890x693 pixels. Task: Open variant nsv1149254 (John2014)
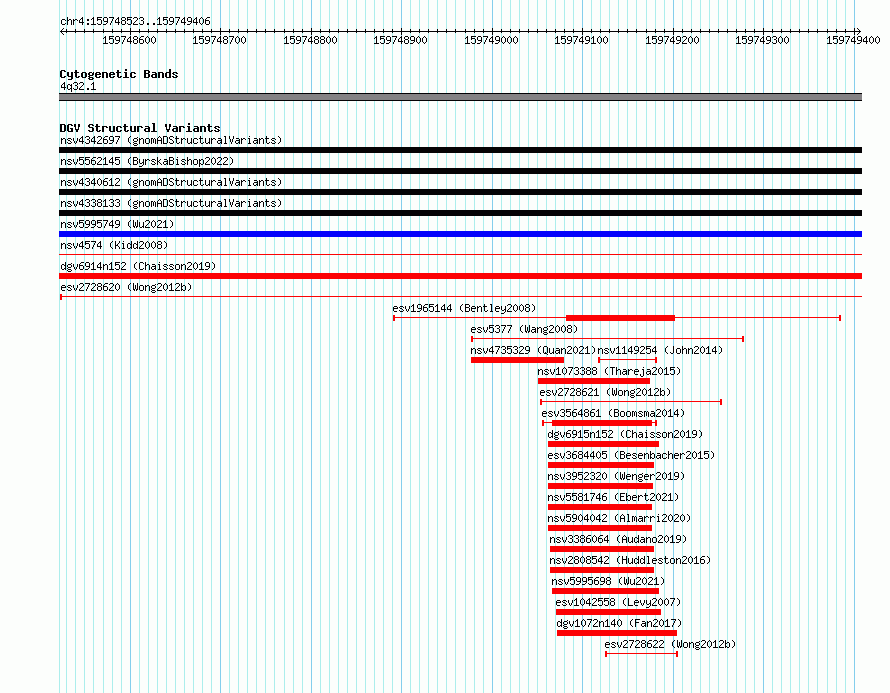(x=660, y=350)
